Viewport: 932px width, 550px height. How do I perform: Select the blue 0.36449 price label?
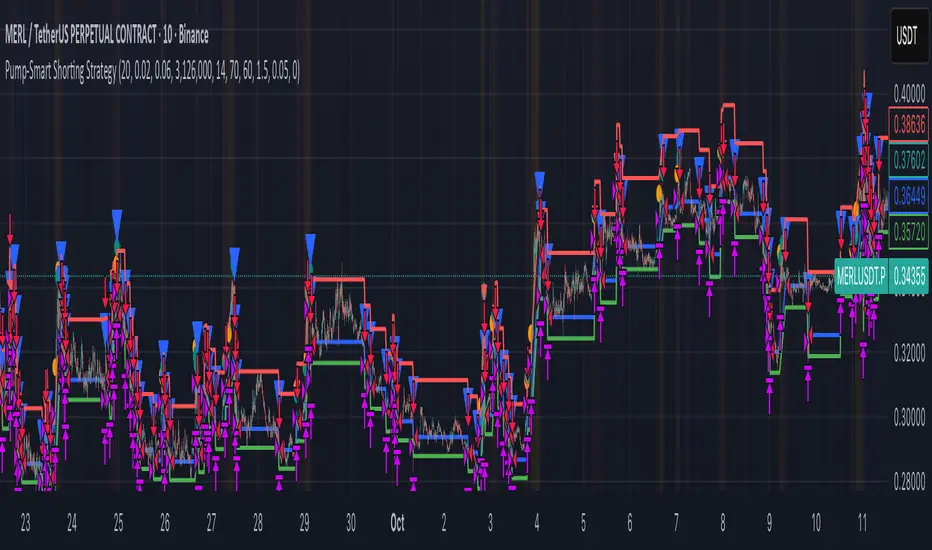click(909, 195)
